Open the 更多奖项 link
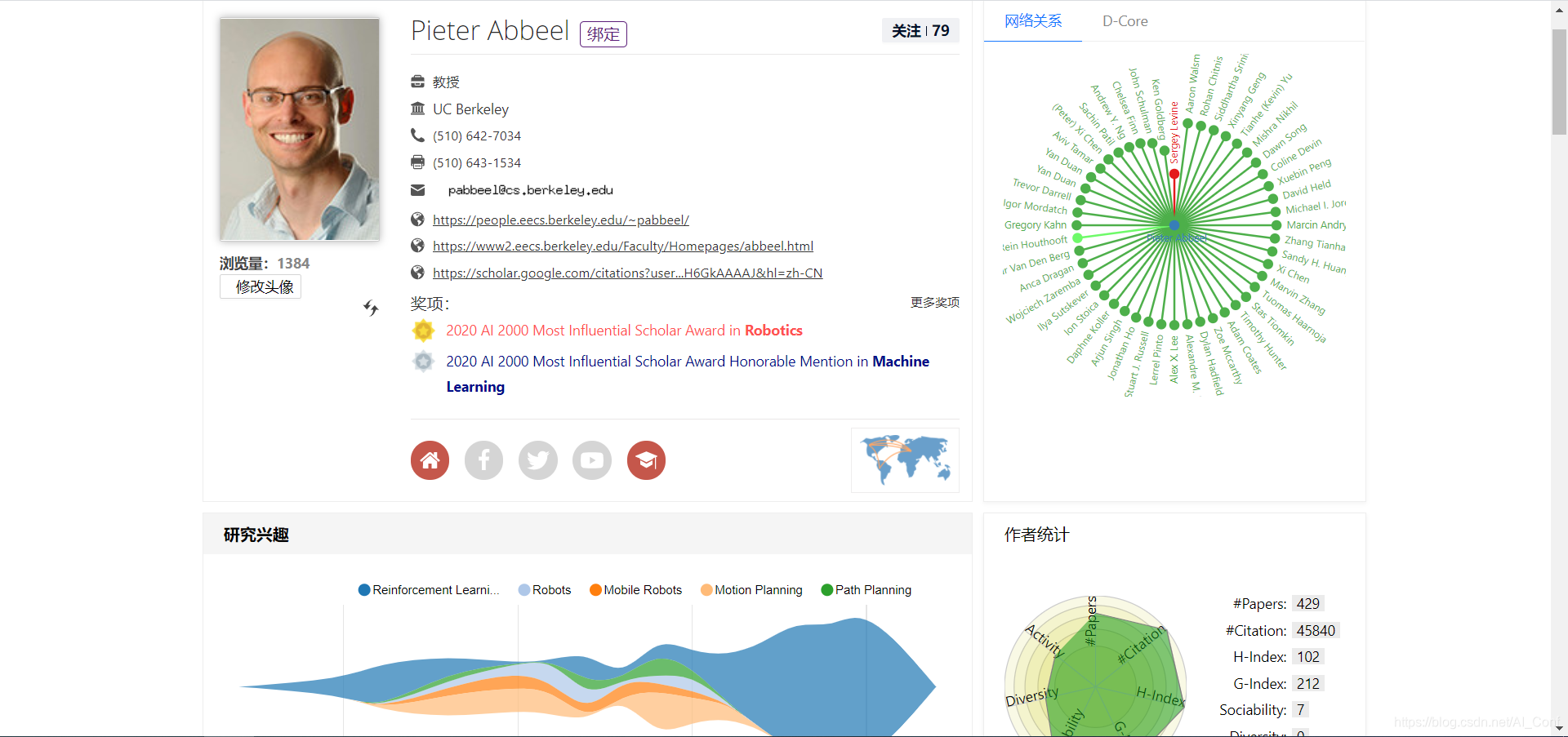 [935, 303]
